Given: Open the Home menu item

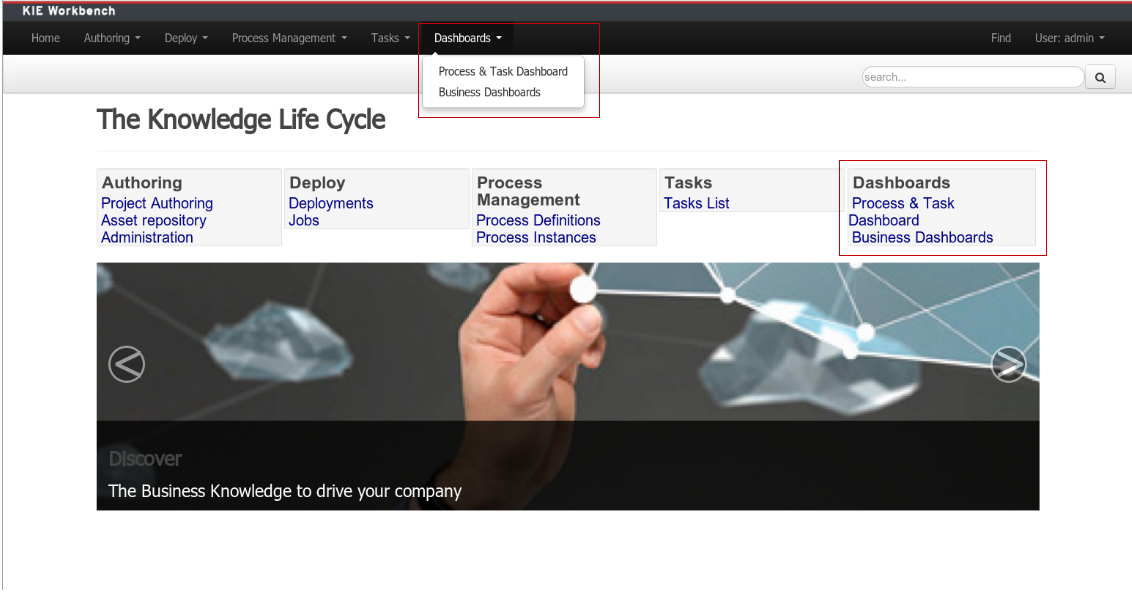Looking at the screenshot, I should (x=45, y=38).
